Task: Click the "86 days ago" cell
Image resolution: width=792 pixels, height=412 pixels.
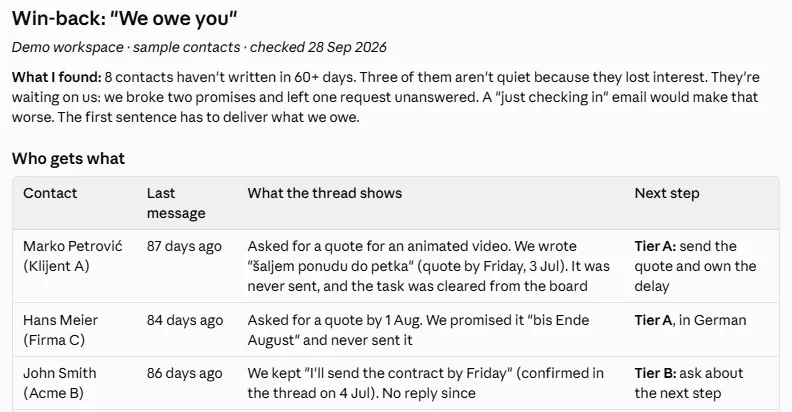Action: click(184, 373)
